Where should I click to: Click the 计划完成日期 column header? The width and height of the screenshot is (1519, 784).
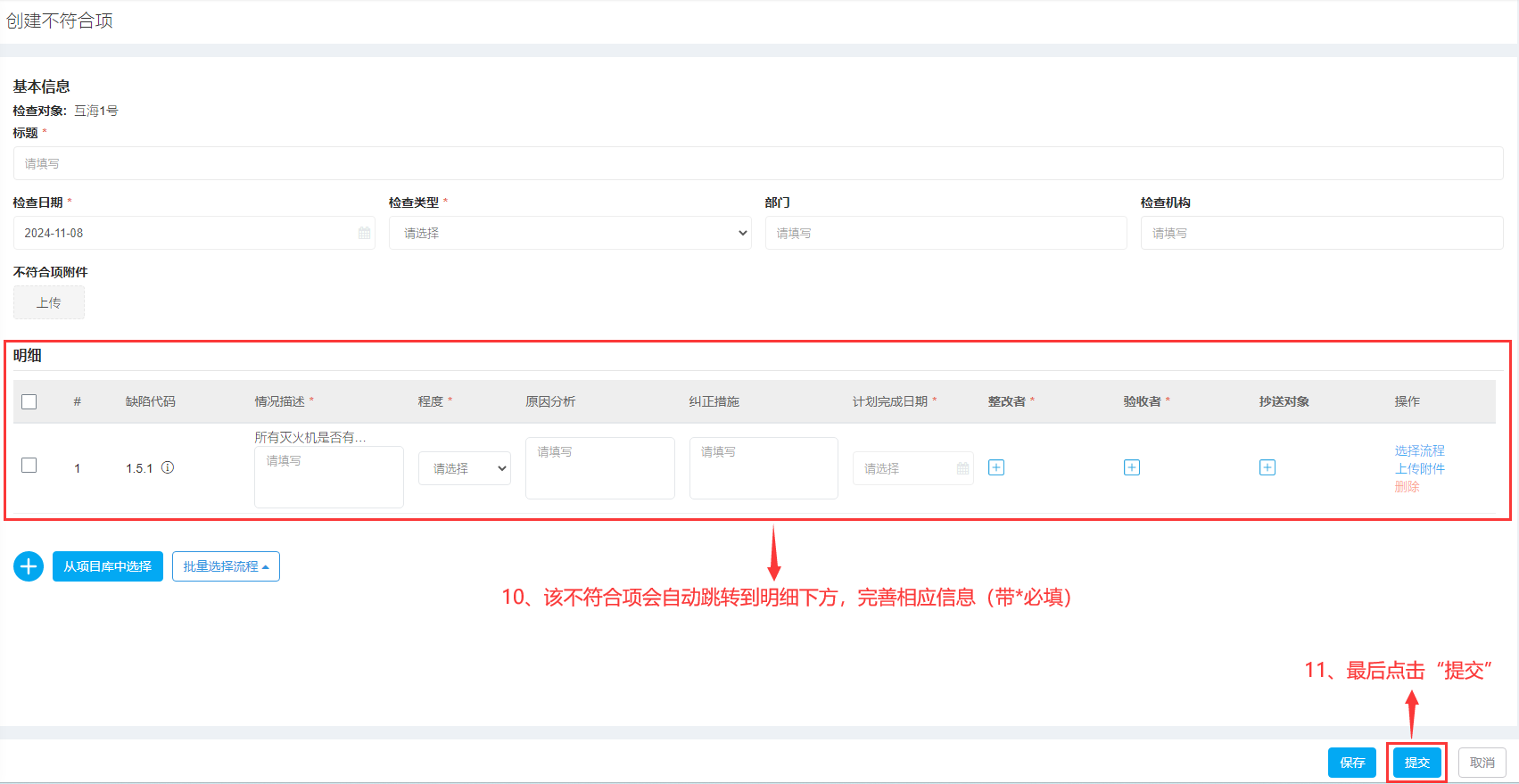click(x=890, y=401)
